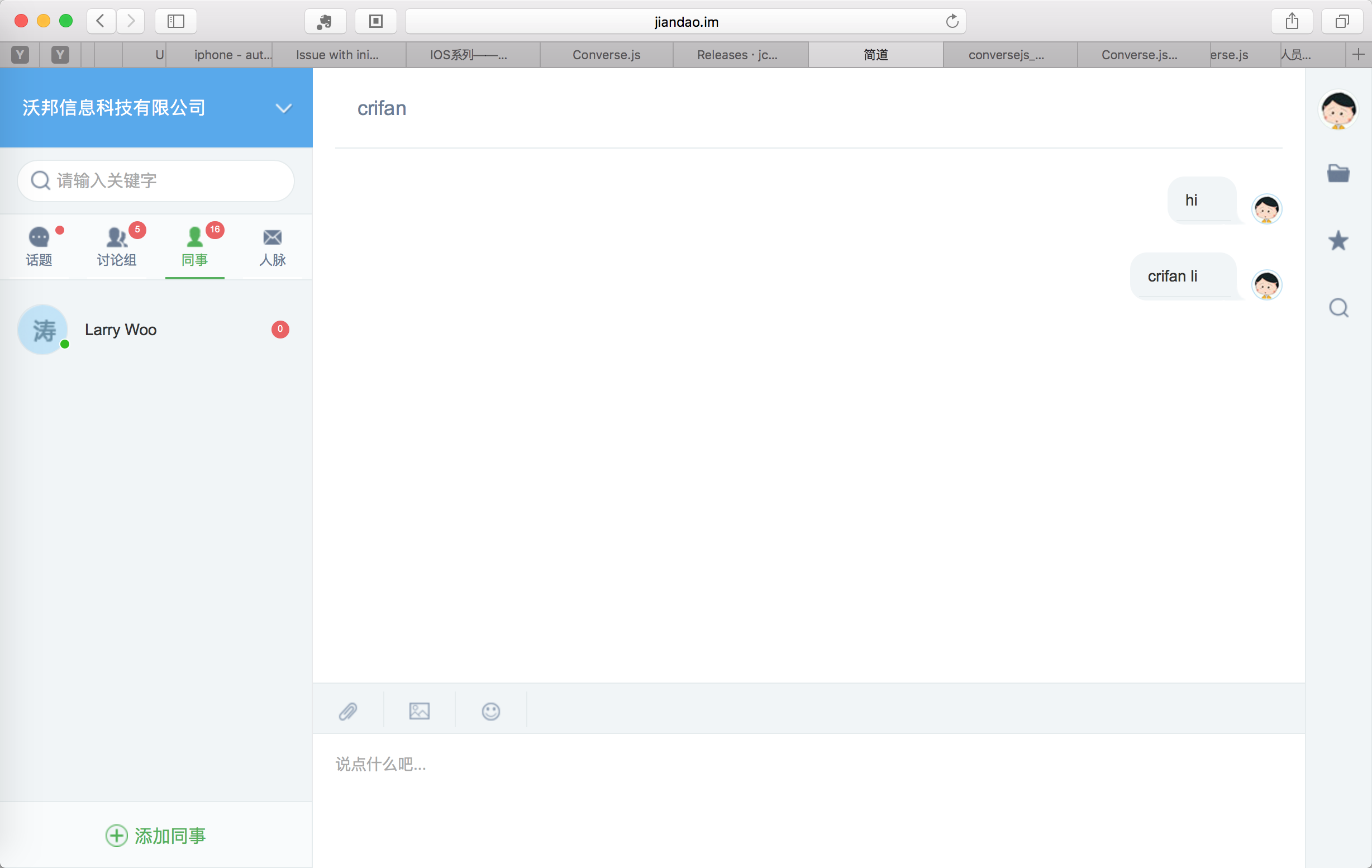Open the folder icon in right sidebar

point(1338,173)
